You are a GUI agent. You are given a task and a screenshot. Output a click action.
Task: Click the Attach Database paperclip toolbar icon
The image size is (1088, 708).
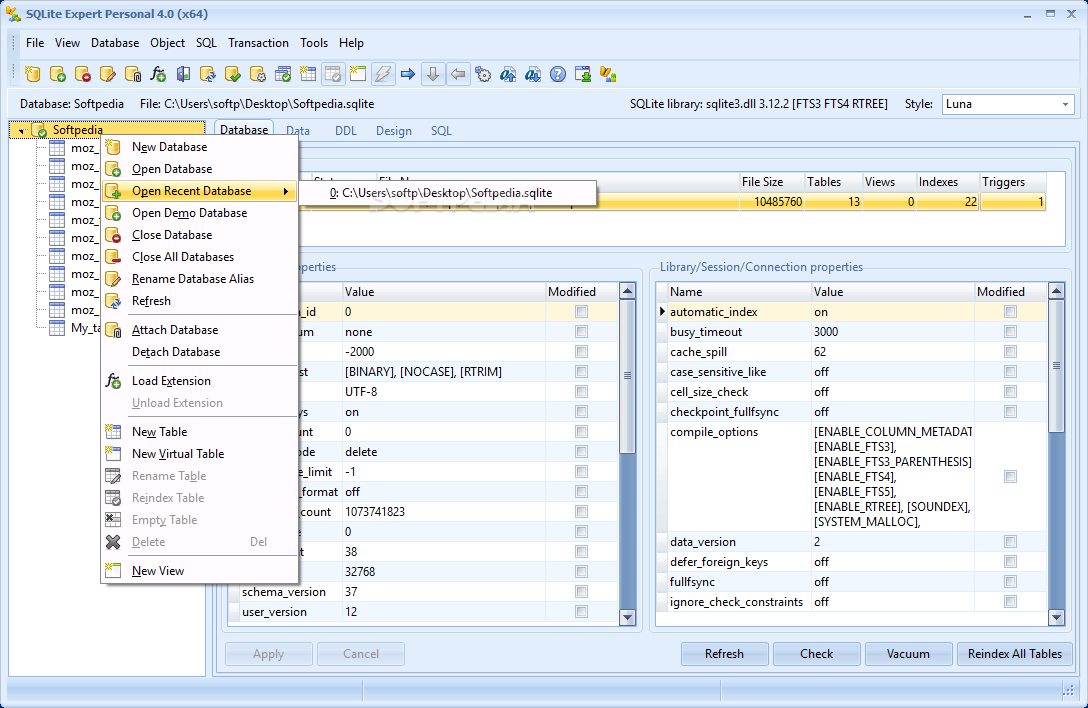click(133, 74)
